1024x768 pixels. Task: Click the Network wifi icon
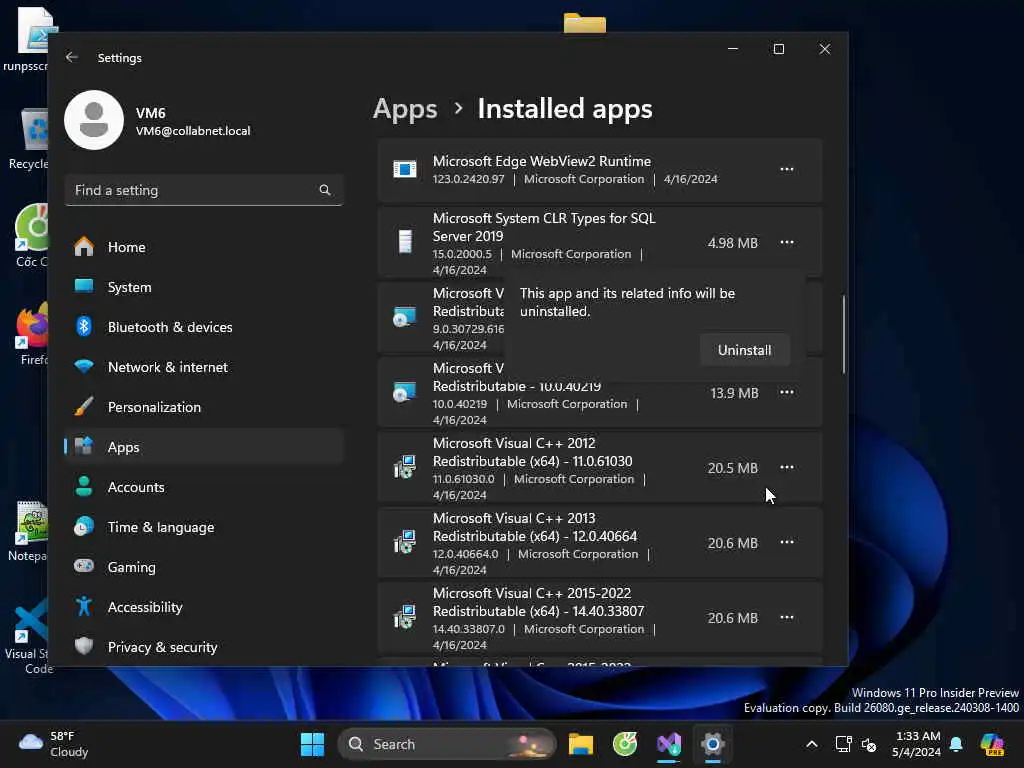[84, 366]
